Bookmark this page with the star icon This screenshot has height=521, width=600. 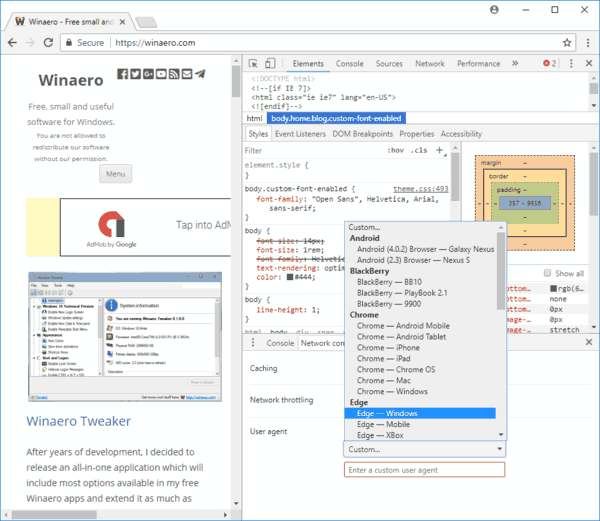point(567,43)
